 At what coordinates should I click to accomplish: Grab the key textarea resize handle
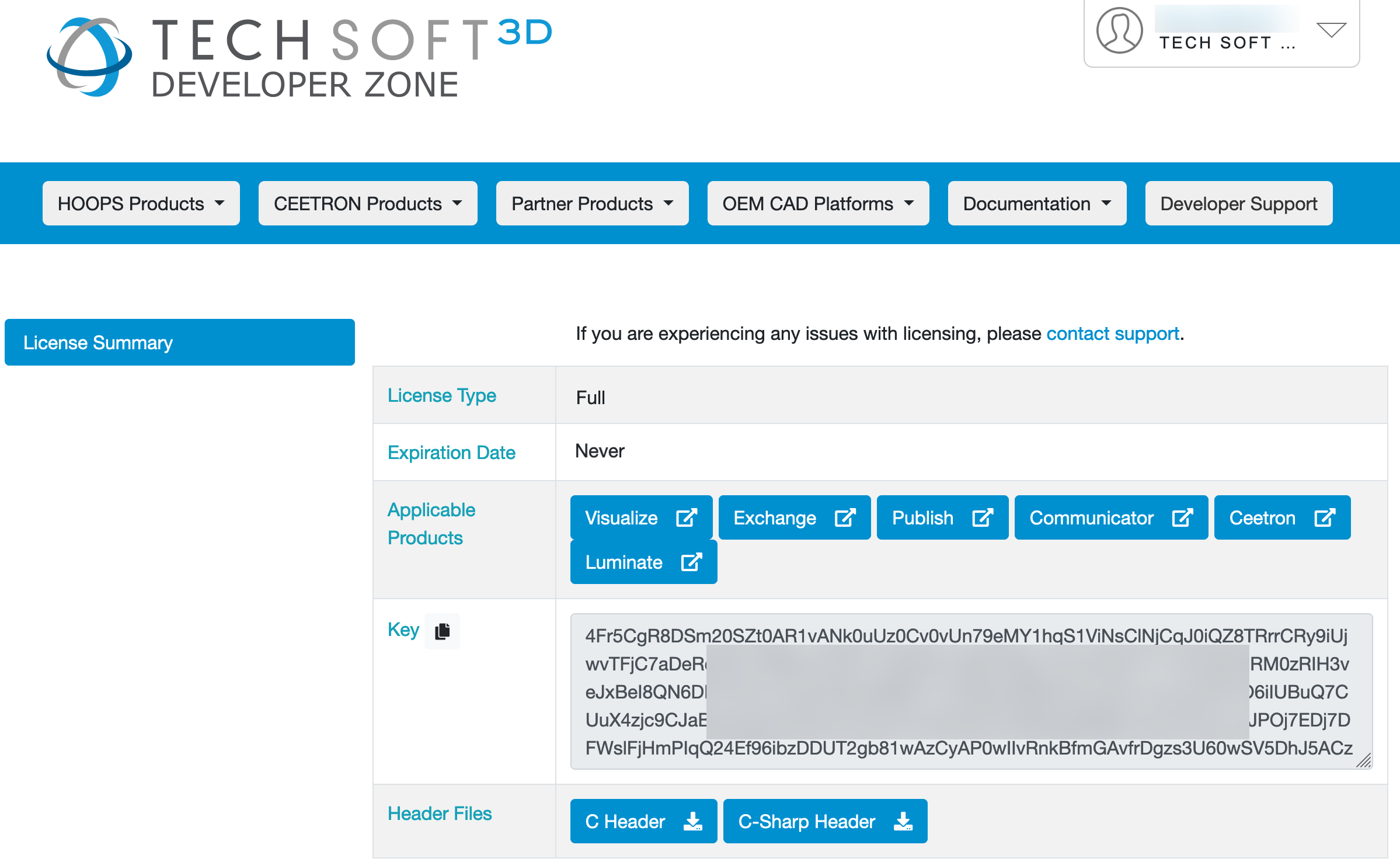click(1364, 760)
